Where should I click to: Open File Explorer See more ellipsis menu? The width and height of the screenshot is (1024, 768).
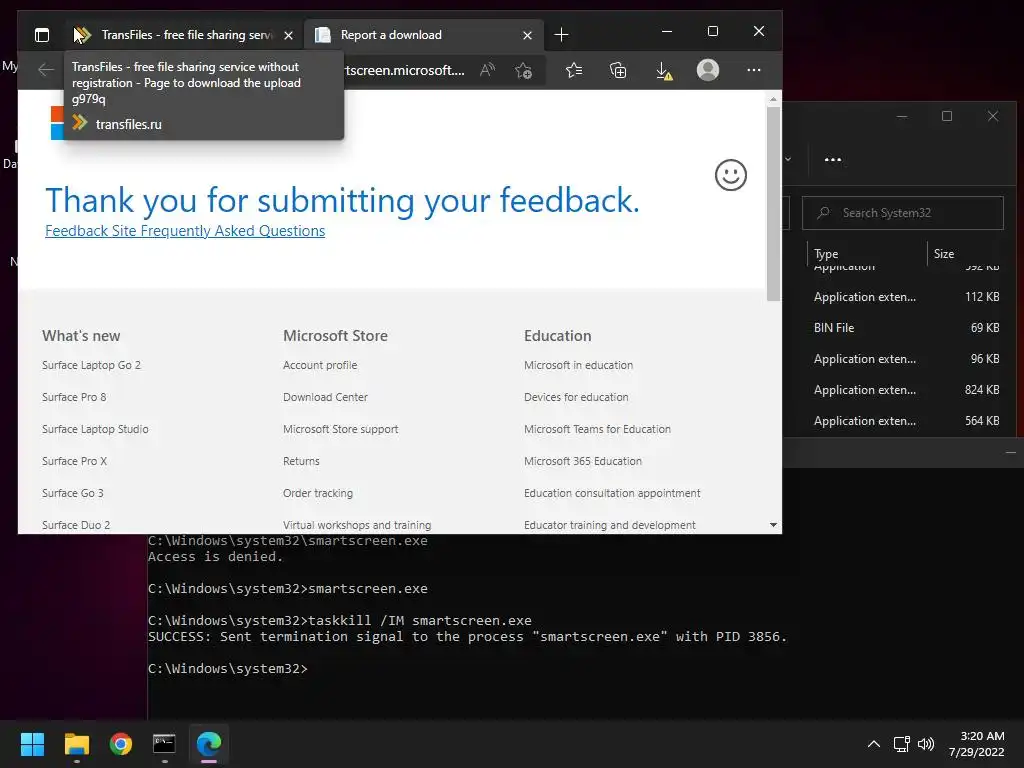coord(833,159)
